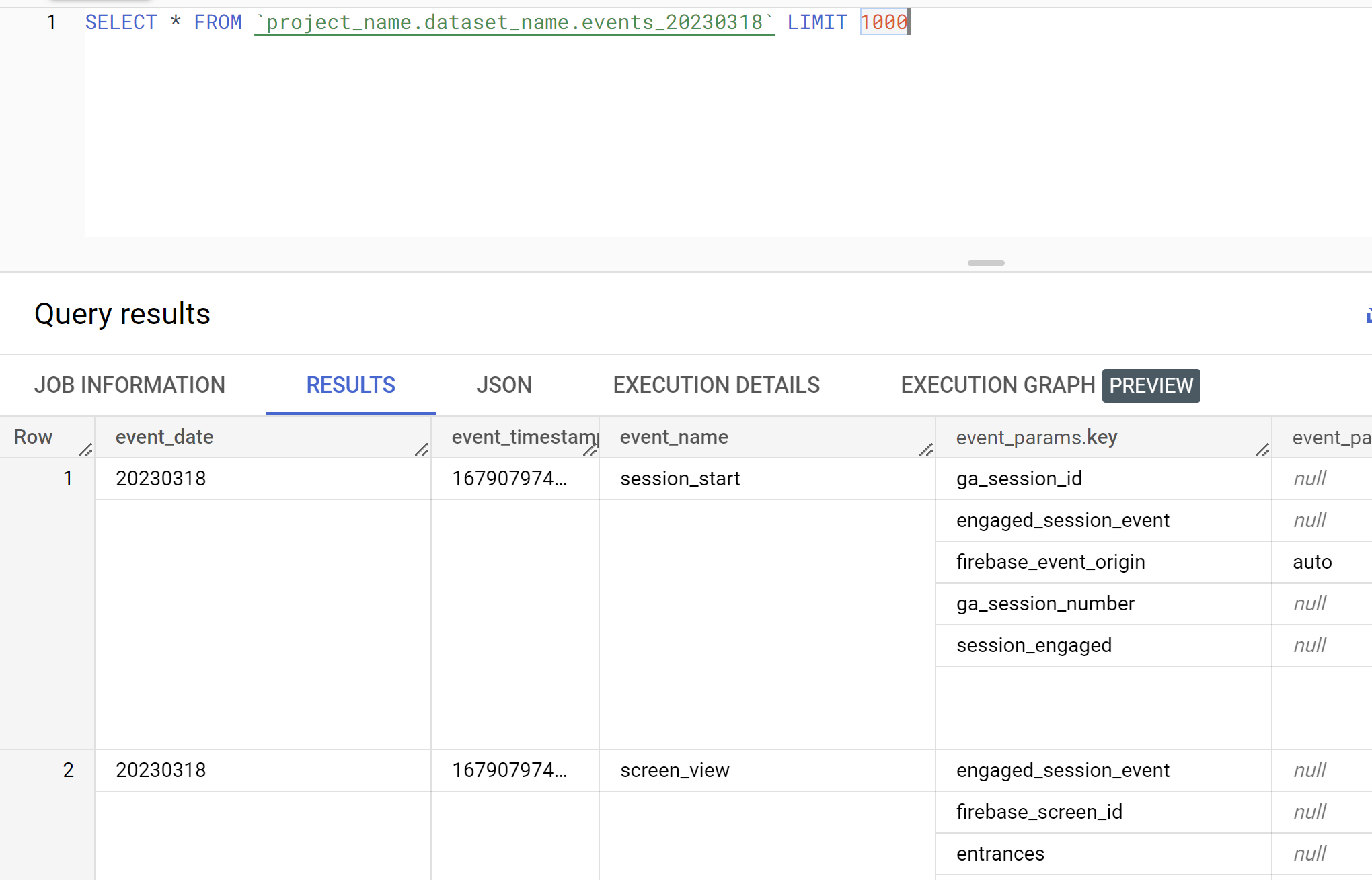Image resolution: width=1372 pixels, height=880 pixels.
Task: Open the JOB INFORMATION tab
Action: tap(130, 385)
